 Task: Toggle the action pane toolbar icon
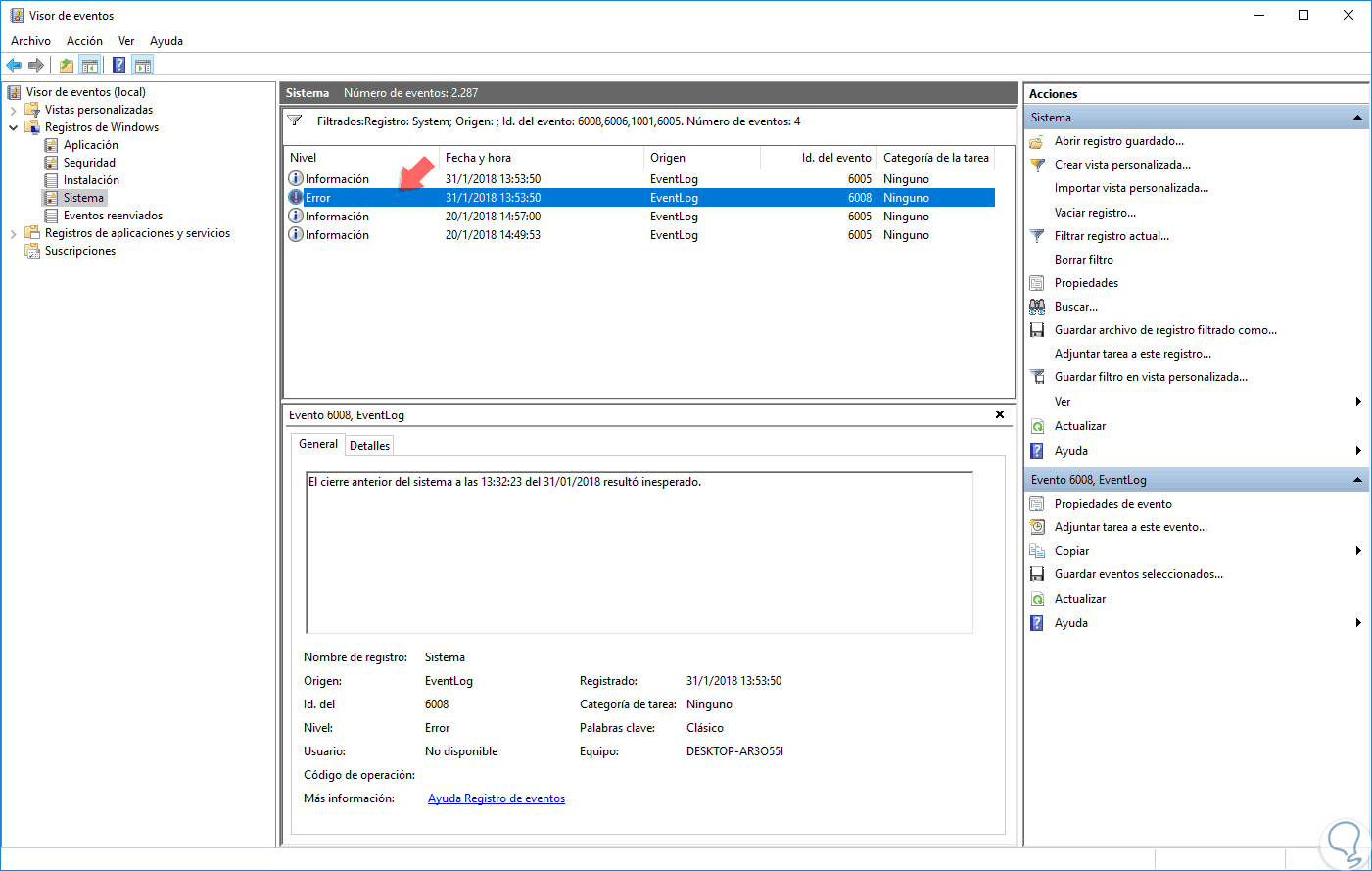click(143, 66)
